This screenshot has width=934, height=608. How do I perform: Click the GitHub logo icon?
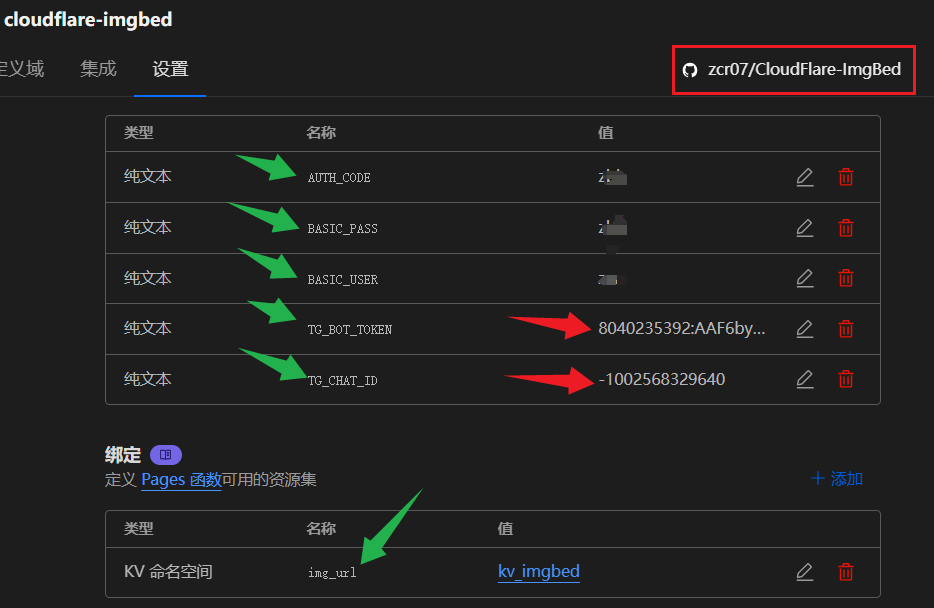click(x=690, y=70)
